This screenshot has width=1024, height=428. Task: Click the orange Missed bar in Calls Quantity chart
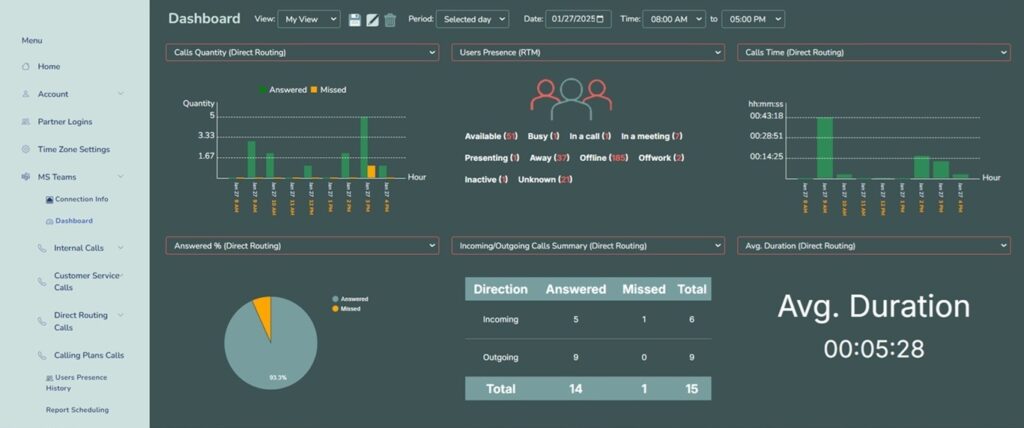tap(371, 172)
